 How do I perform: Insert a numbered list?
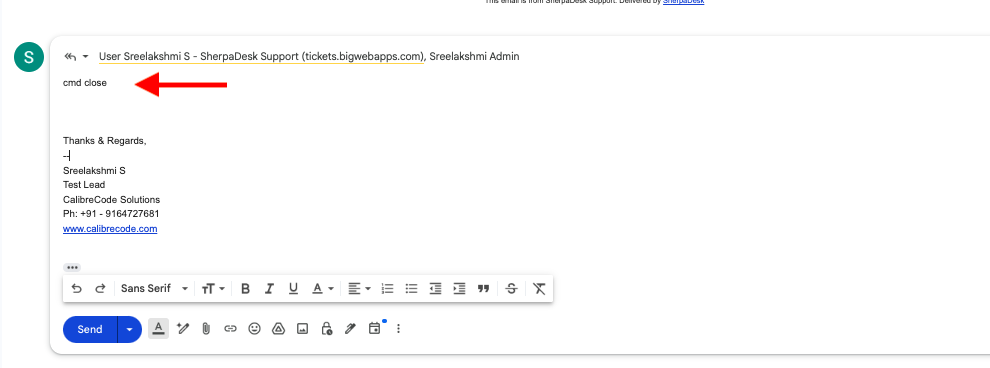tap(388, 288)
